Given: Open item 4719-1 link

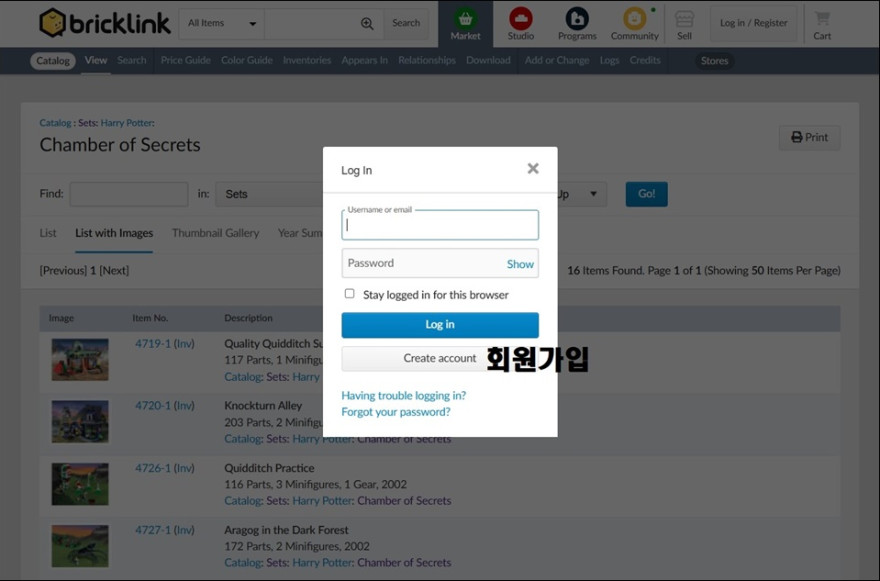Looking at the screenshot, I should (153, 344).
